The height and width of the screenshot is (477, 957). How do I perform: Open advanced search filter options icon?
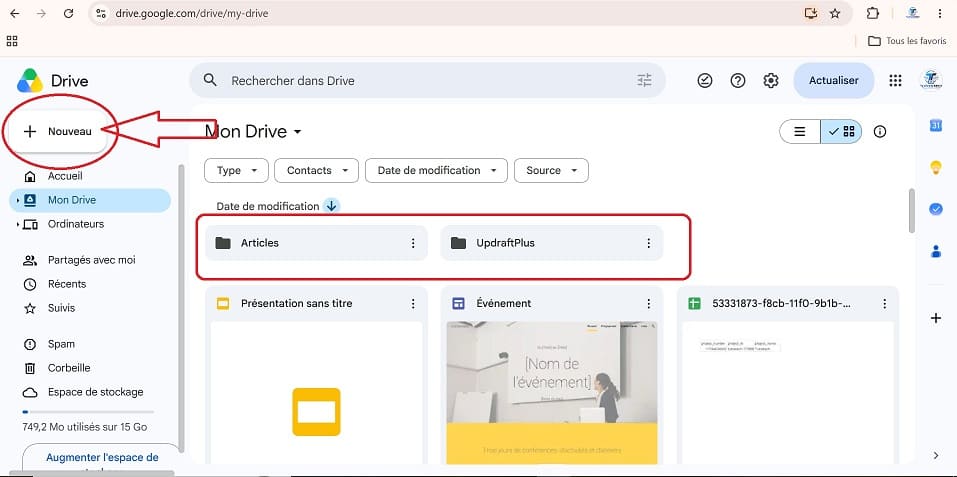(645, 80)
